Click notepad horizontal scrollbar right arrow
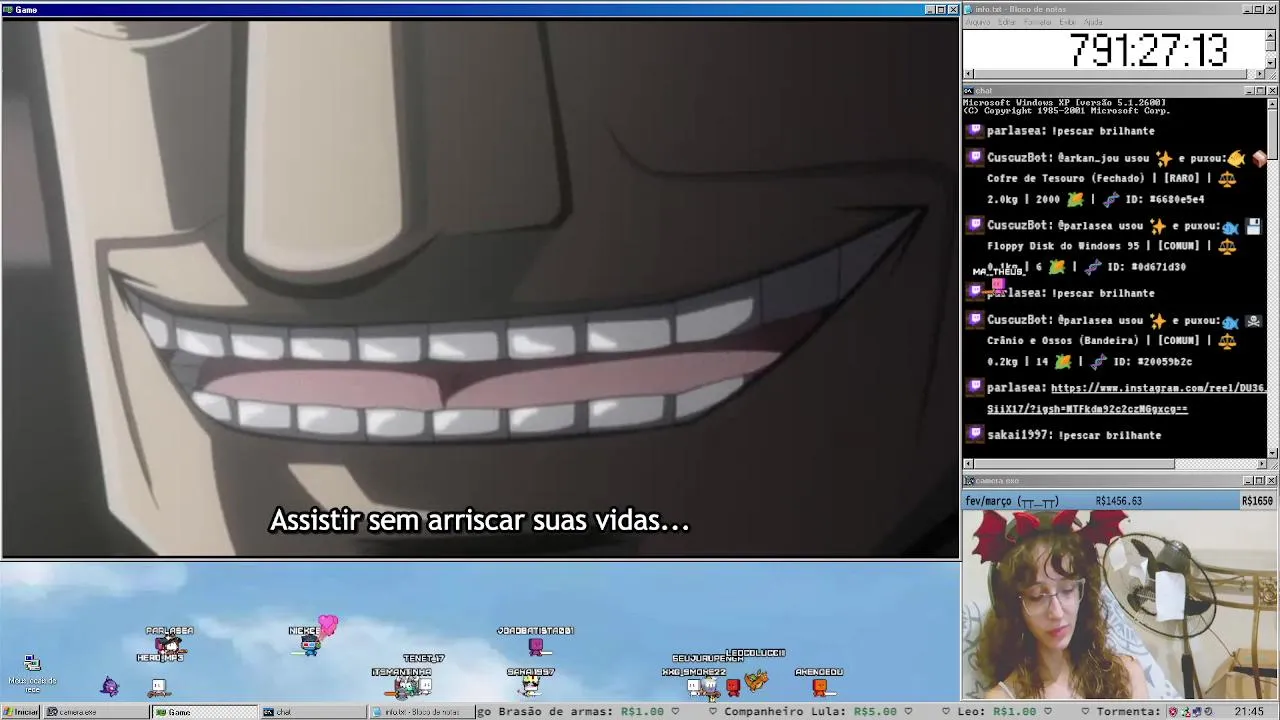1280x720 pixels. point(1260,74)
